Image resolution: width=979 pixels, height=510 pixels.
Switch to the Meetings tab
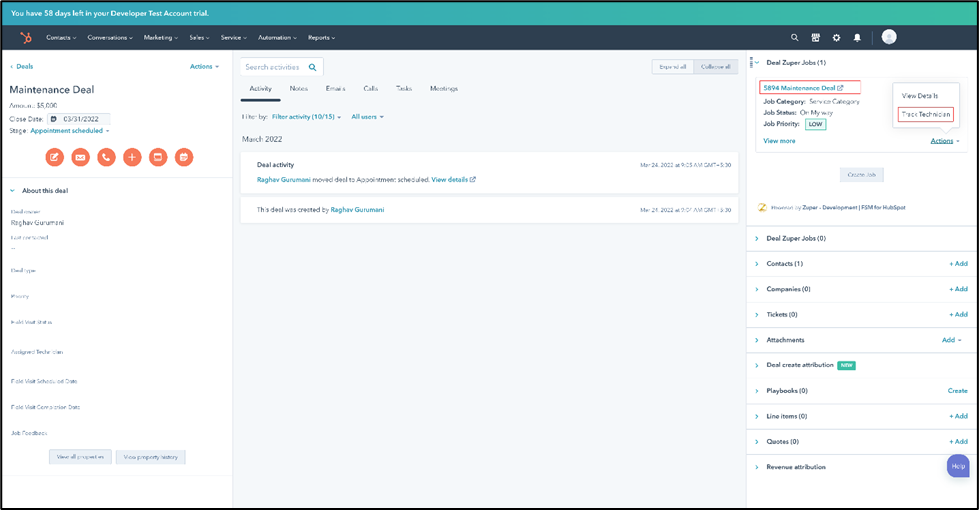pos(444,89)
